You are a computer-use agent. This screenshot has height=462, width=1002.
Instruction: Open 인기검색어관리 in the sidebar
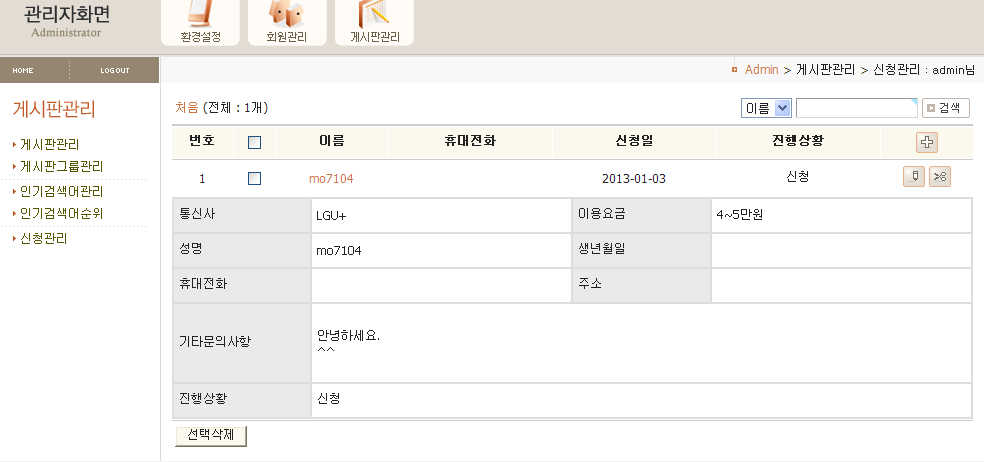coord(62,191)
